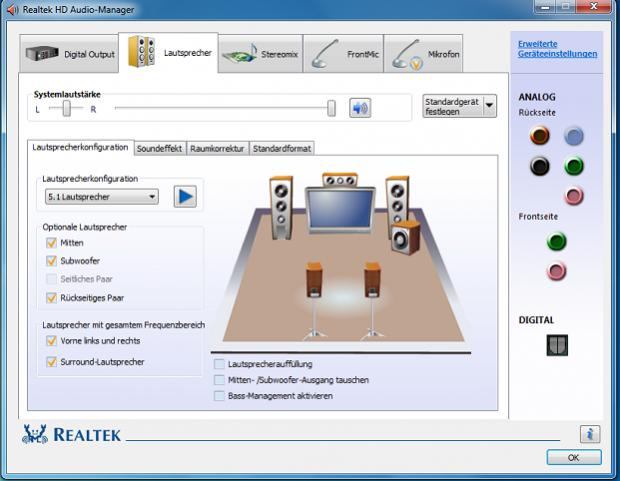The height and width of the screenshot is (481, 620).
Task: Click the digital S/PDIF connector icon
Action: [x=557, y=345]
